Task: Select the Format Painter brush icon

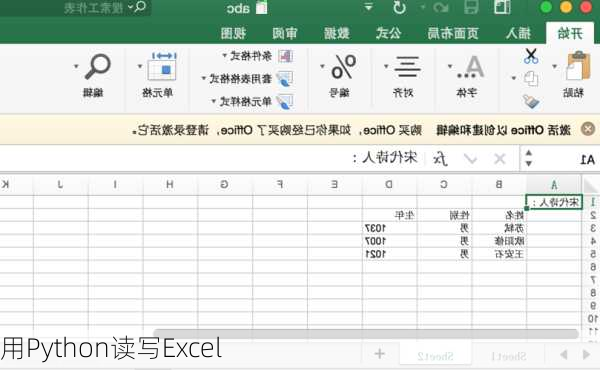Action: [x=531, y=101]
